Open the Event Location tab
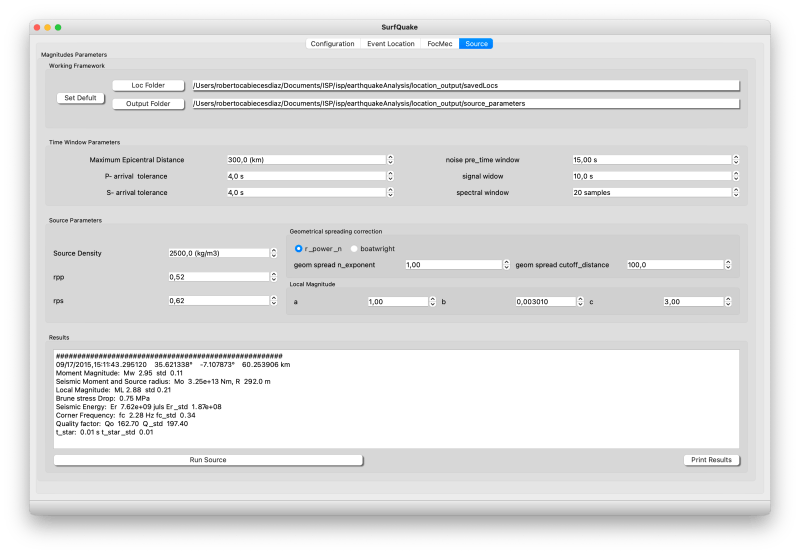800x554 pixels. 391,44
